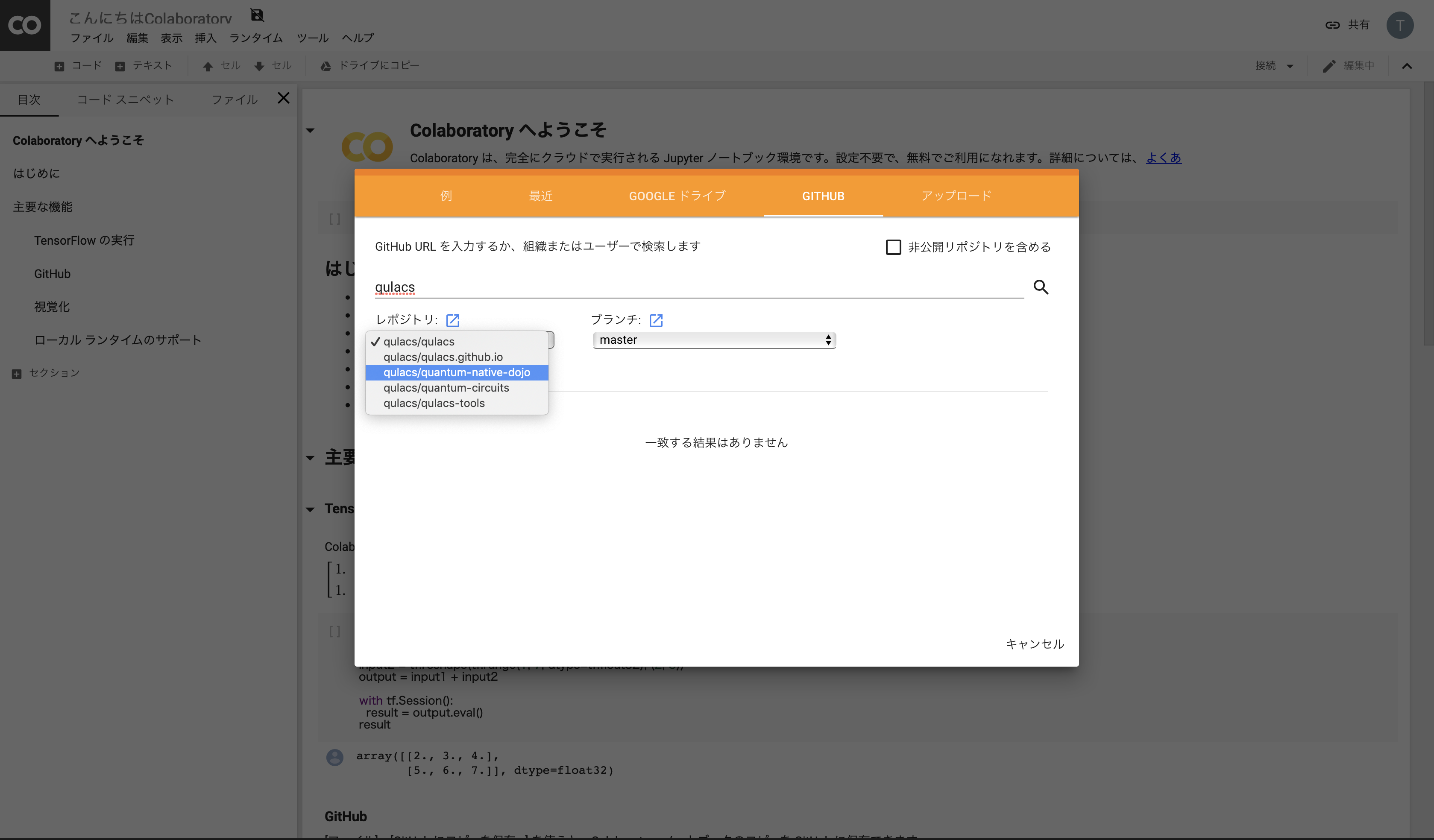Choose qulacs/qulacs-tools repository option
Image resolution: width=1434 pixels, height=840 pixels.
[x=434, y=403]
